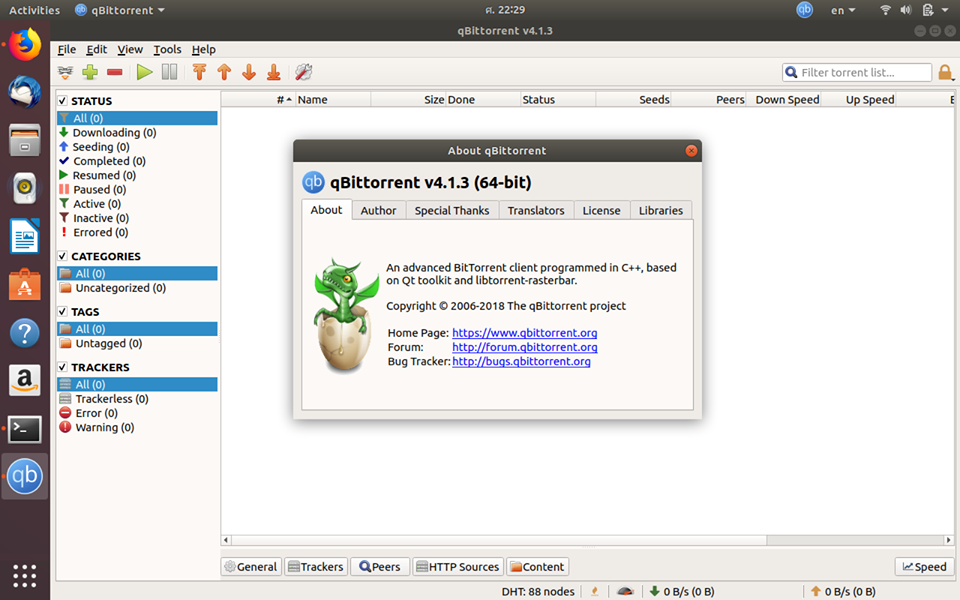The width and height of the screenshot is (960, 600).
Task: Open Thunderbird Mail from the dock
Action: pos(24,92)
